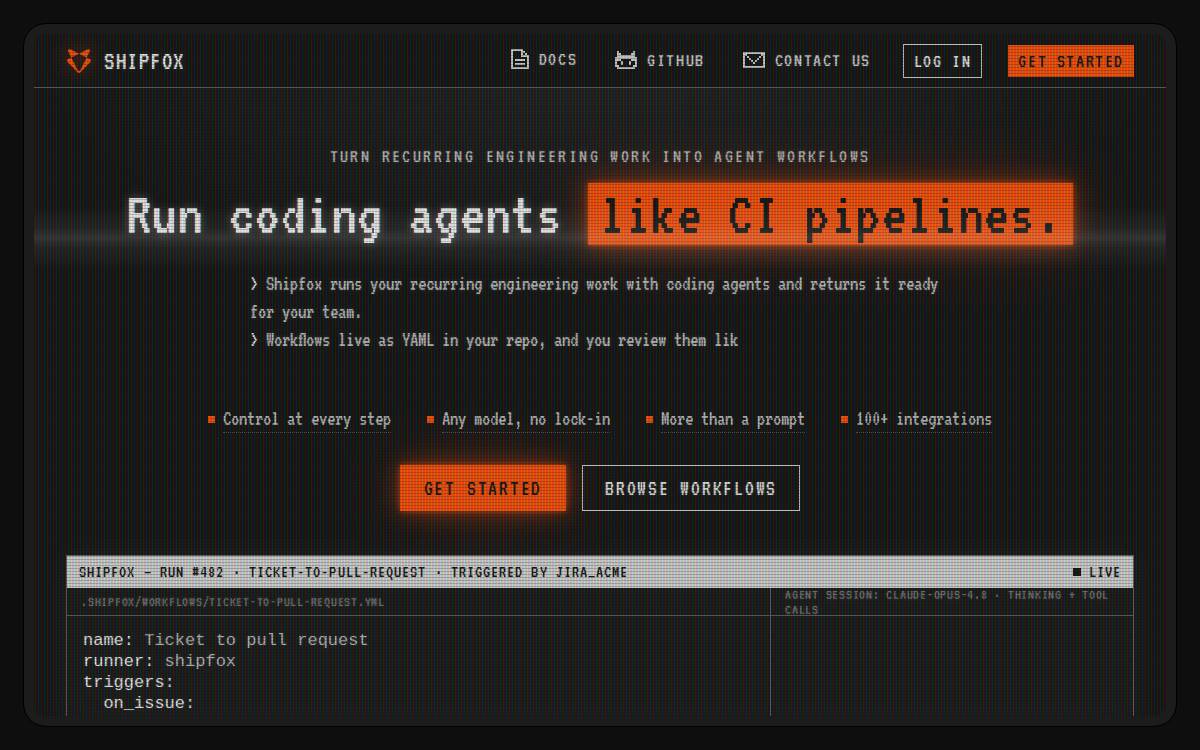This screenshot has height=750, width=1200.
Task: Click the SHIPFOX brand name text
Action: (144, 62)
